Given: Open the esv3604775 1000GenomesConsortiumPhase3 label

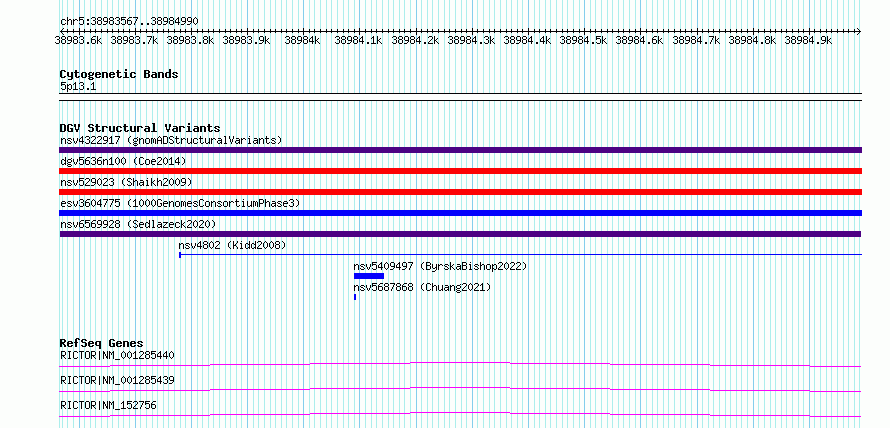Looking at the screenshot, I should pos(180,203).
